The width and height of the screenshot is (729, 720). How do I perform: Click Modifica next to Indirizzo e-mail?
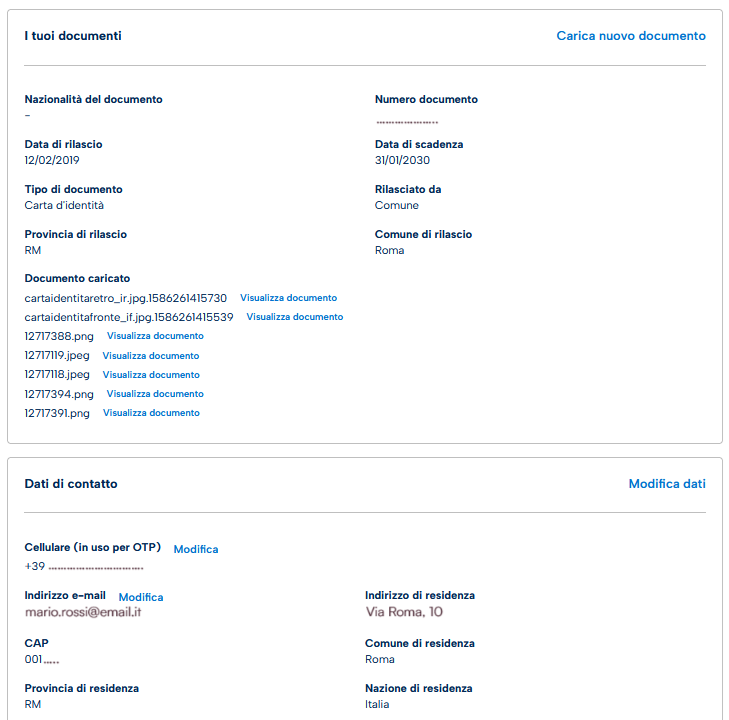[x=141, y=597]
